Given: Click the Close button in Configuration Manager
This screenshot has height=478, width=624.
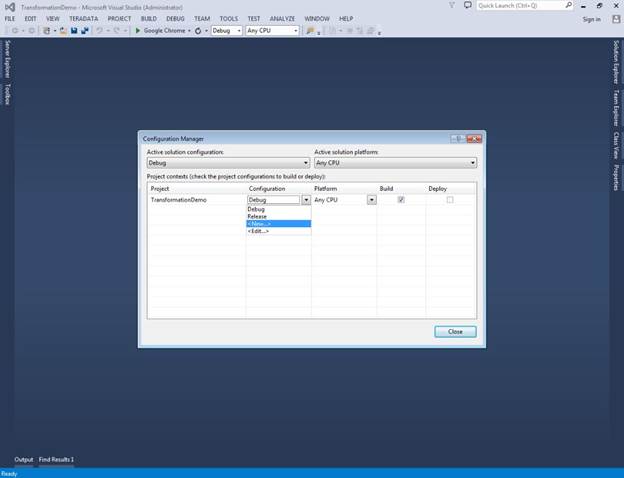Looking at the screenshot, I should point(455,332).
